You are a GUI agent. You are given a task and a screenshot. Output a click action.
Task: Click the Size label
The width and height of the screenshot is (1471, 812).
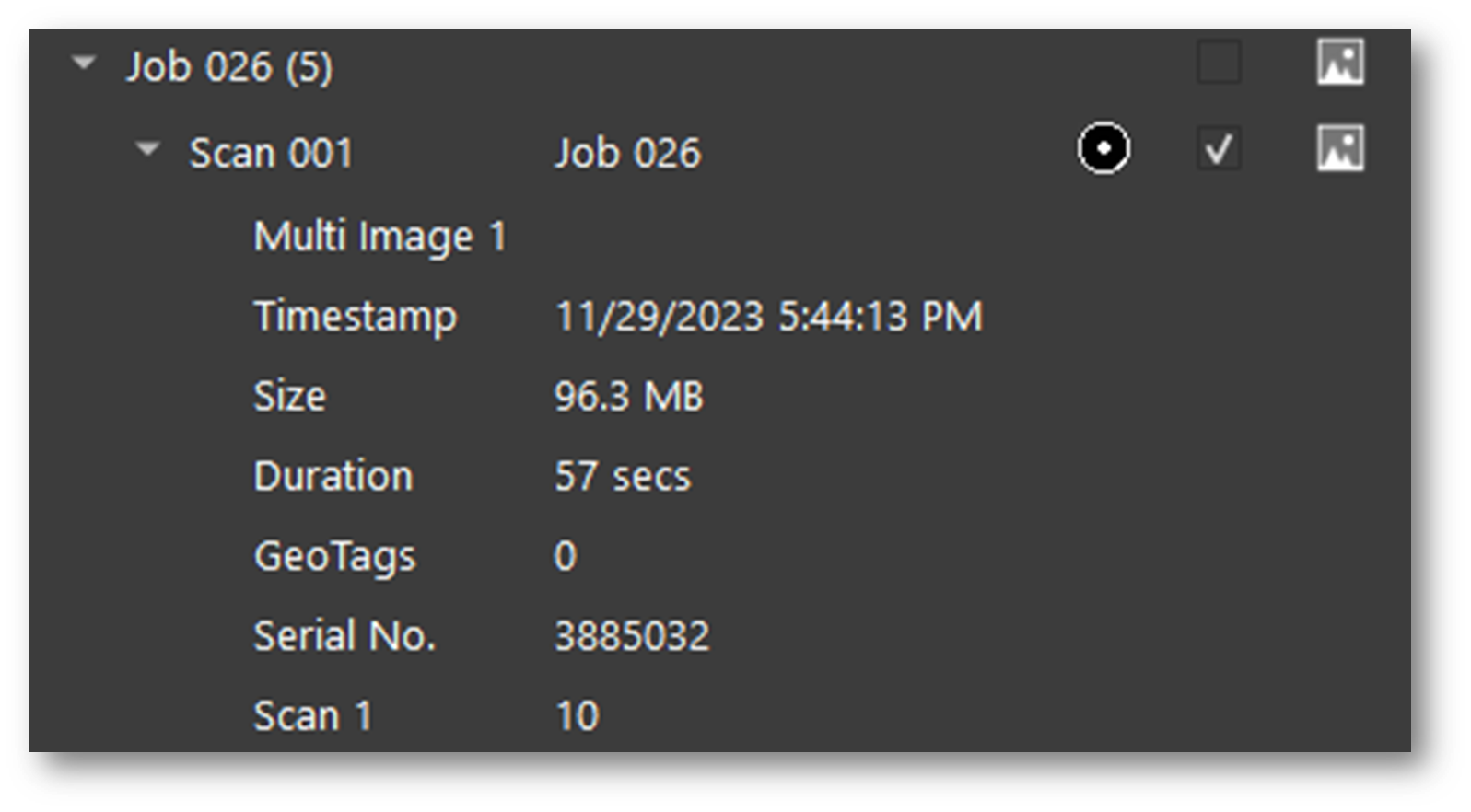[x=289, y=397]
